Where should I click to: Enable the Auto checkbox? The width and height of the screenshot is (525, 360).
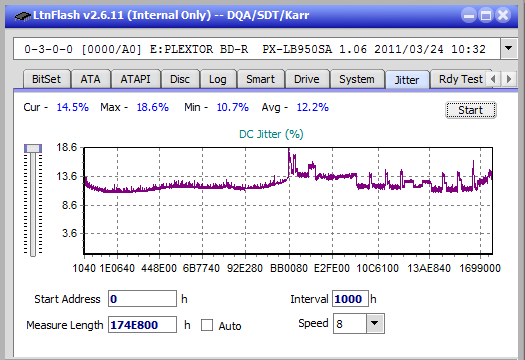207,325
